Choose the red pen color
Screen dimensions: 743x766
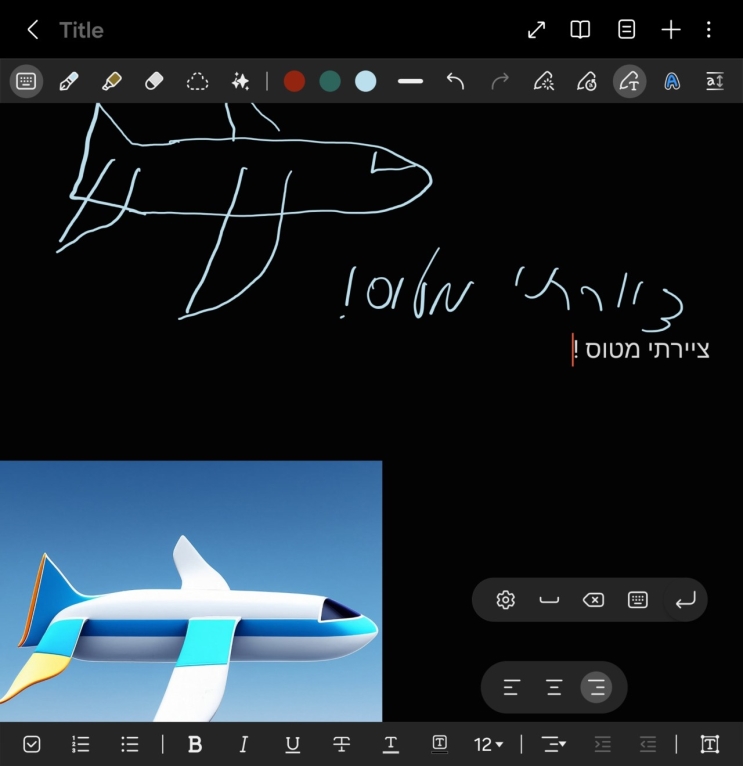pos(294,81)
